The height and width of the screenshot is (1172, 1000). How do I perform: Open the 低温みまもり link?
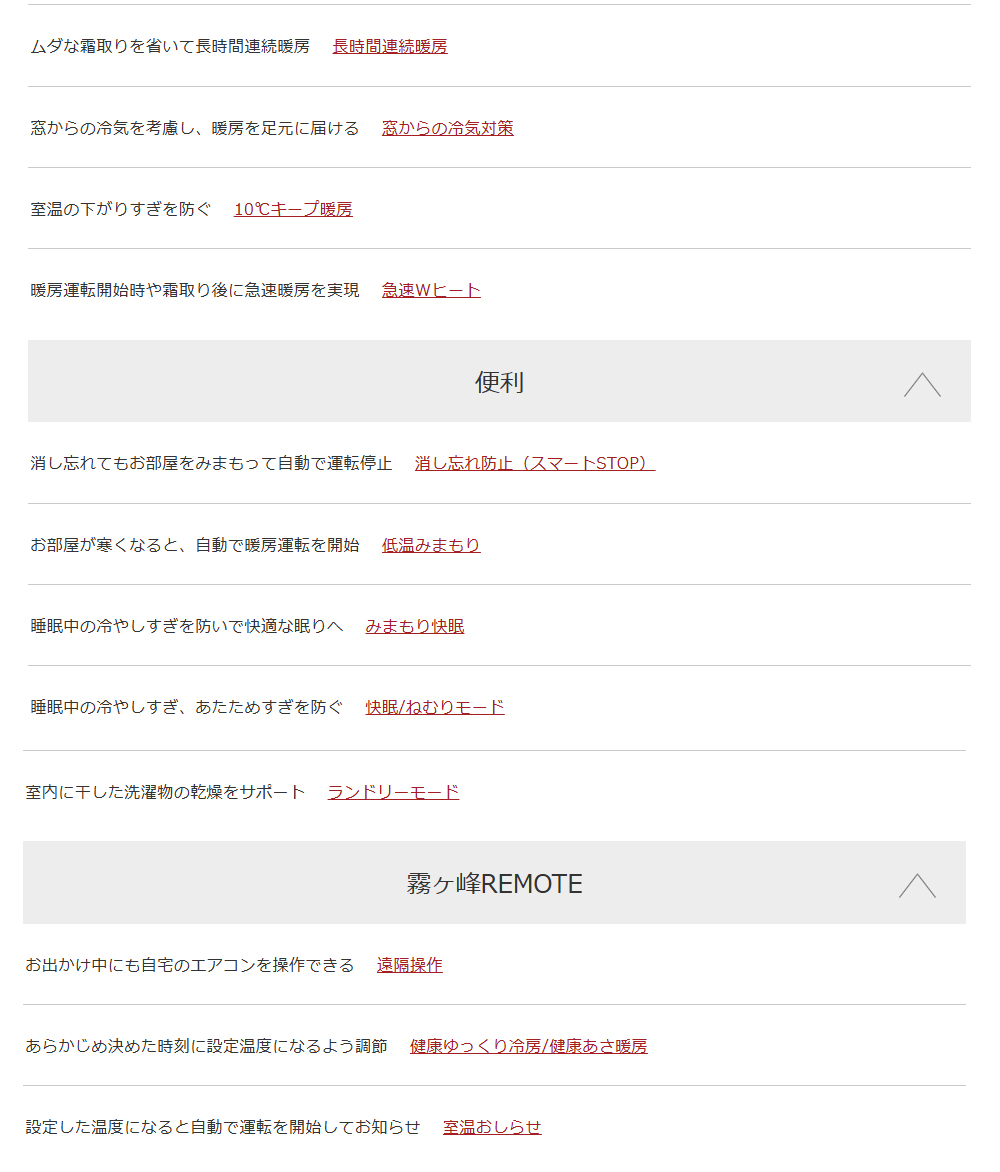pos(431,545)
